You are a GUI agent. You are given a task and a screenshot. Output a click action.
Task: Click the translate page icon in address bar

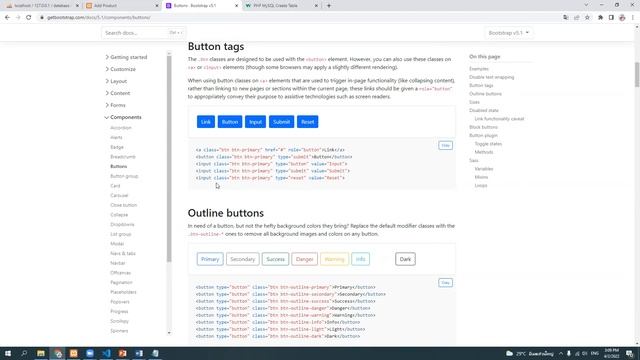click(565, 18)
